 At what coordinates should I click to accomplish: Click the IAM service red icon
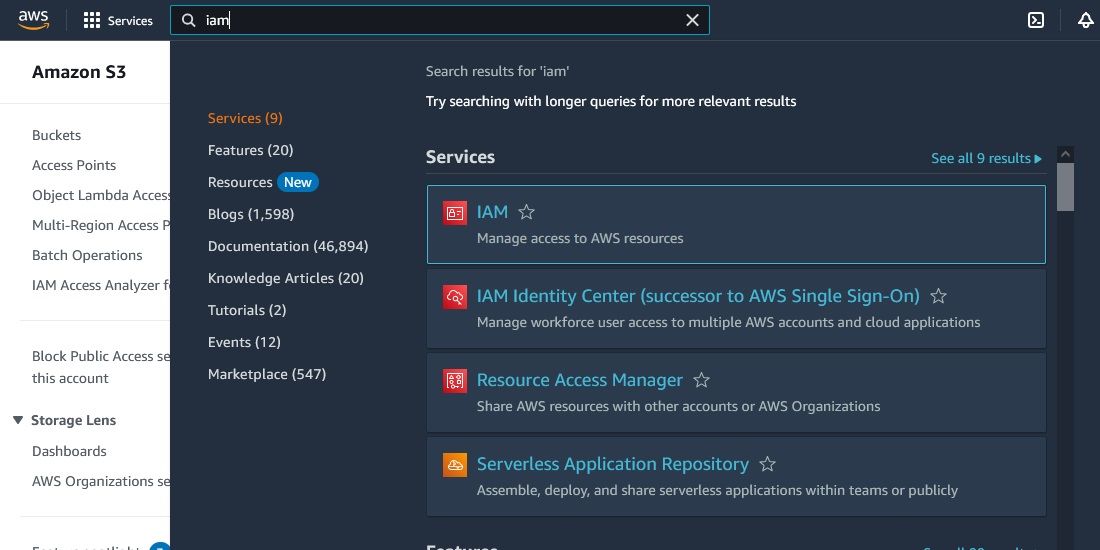click(x=455, y=212)
